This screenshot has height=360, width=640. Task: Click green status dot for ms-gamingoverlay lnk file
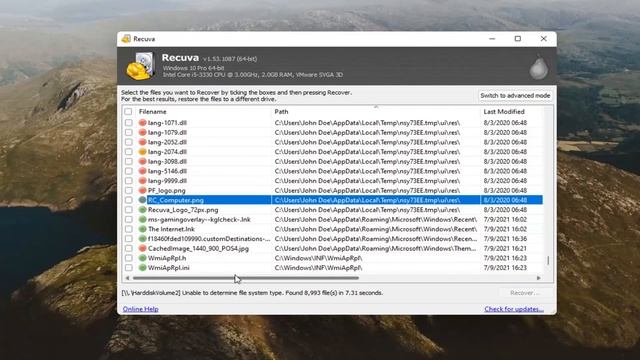coord(142,219)
